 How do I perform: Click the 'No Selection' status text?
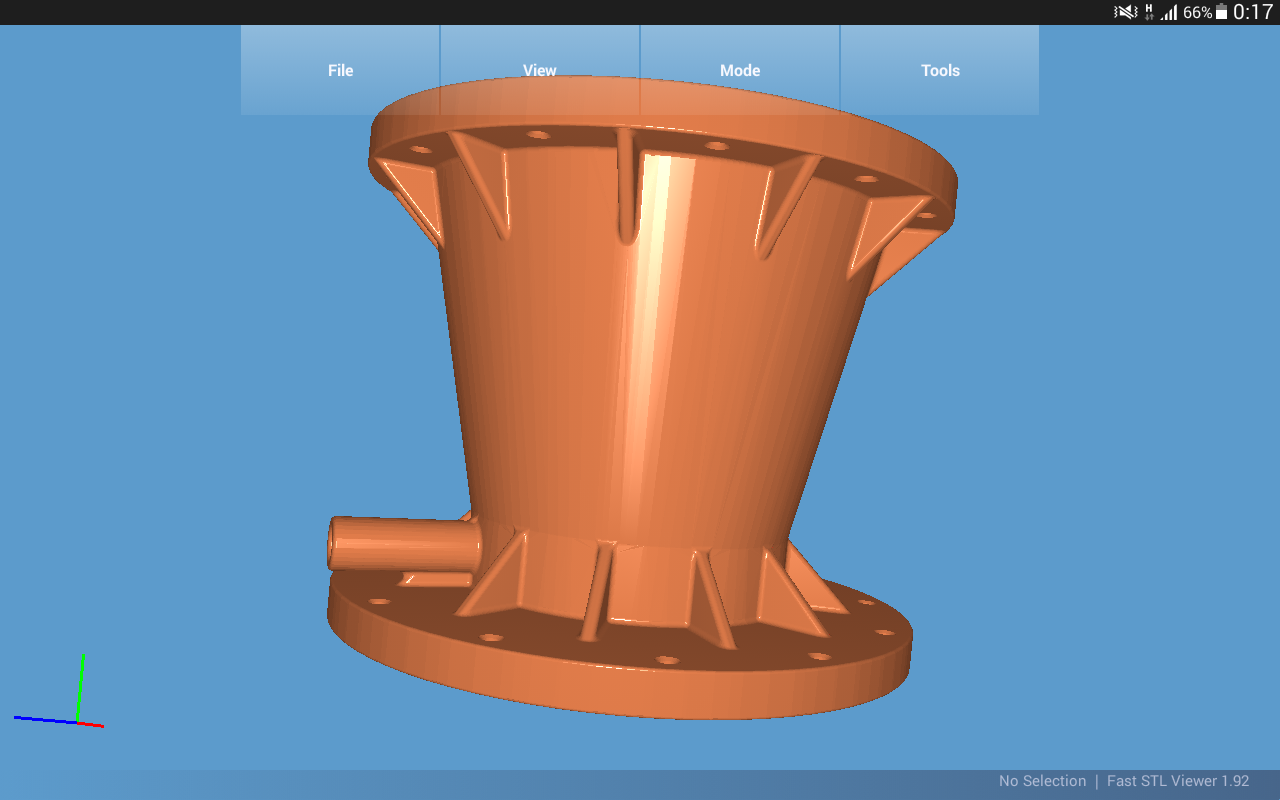pyautogui.click(x=1042, y=781)
